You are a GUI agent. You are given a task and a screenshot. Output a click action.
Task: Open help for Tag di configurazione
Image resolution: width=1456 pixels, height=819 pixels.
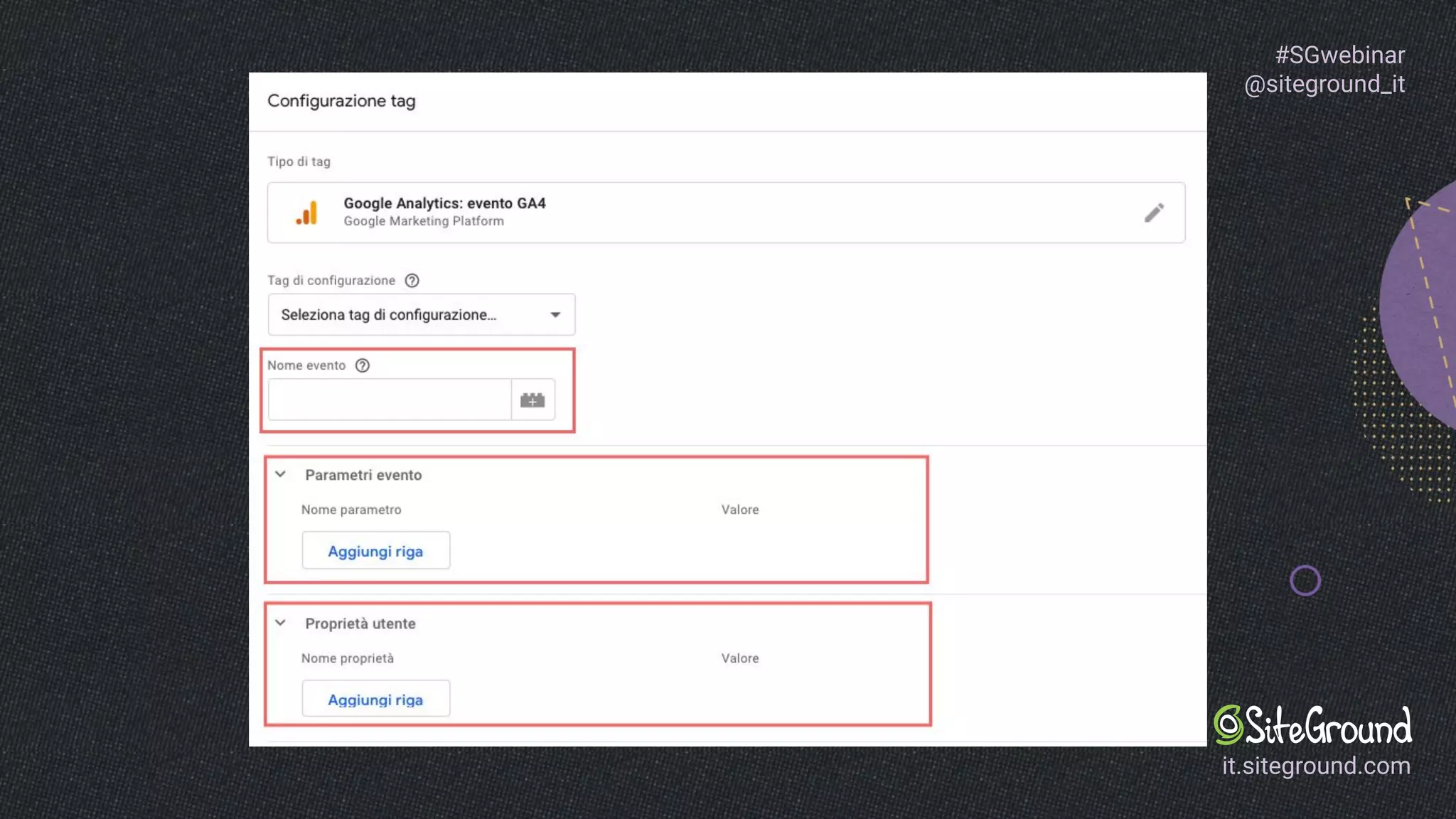[x=412, y=281]
